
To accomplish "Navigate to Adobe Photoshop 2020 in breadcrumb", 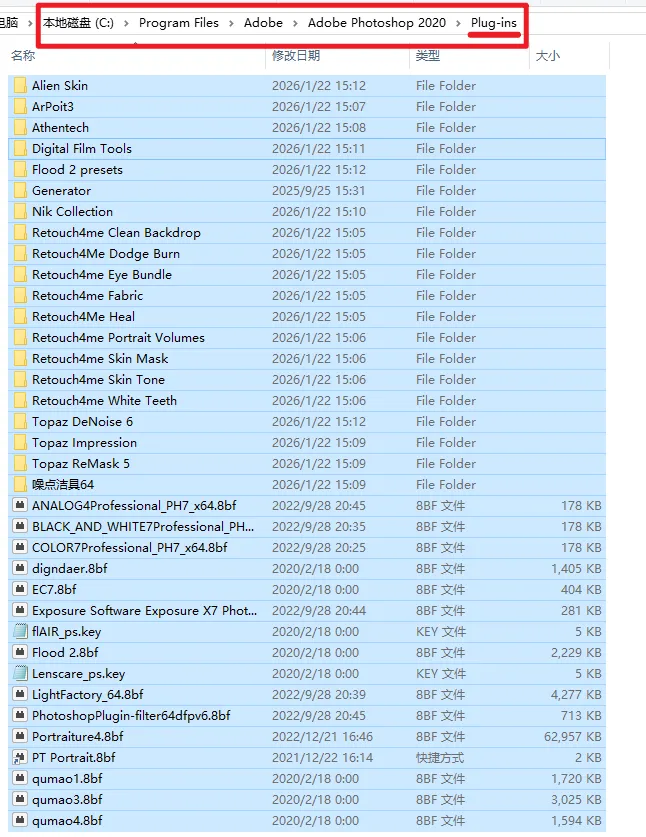I will tap(376, 23).
